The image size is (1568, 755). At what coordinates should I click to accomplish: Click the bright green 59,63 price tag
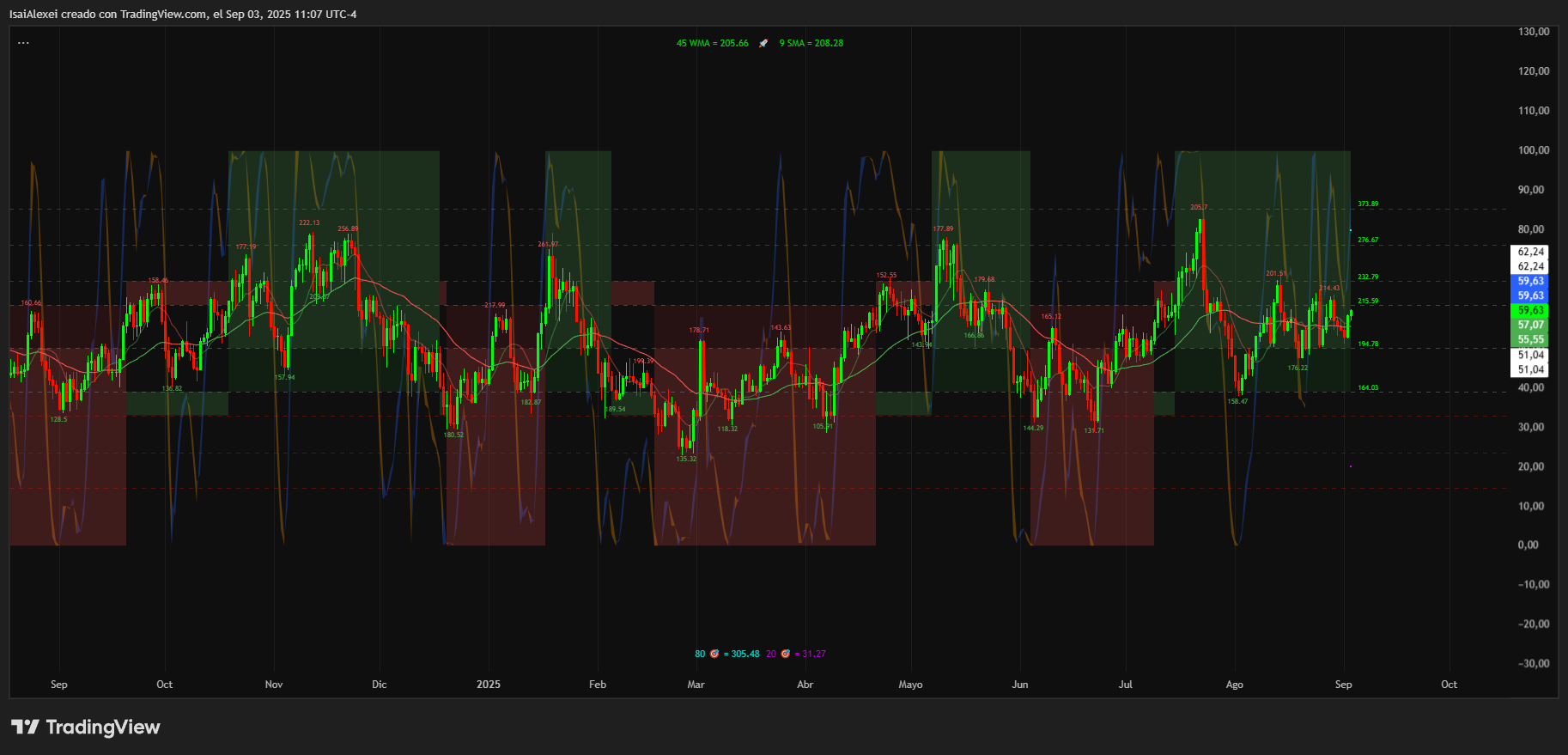(1530, 310)
